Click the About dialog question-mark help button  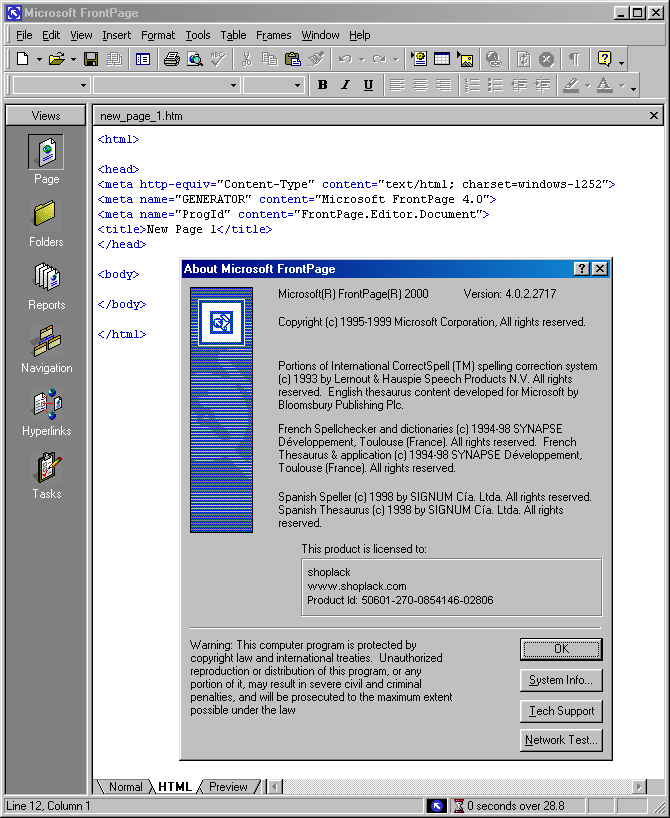582,269
